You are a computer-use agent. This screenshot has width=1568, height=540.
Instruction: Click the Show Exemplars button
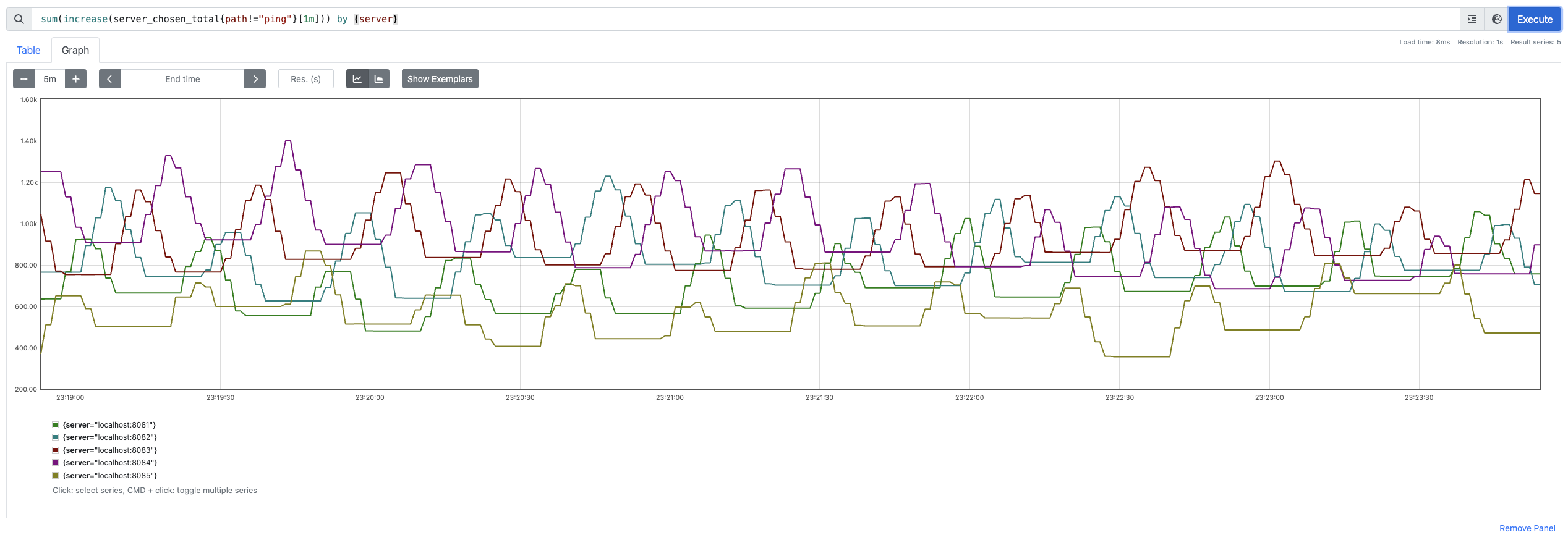point(440,79)
